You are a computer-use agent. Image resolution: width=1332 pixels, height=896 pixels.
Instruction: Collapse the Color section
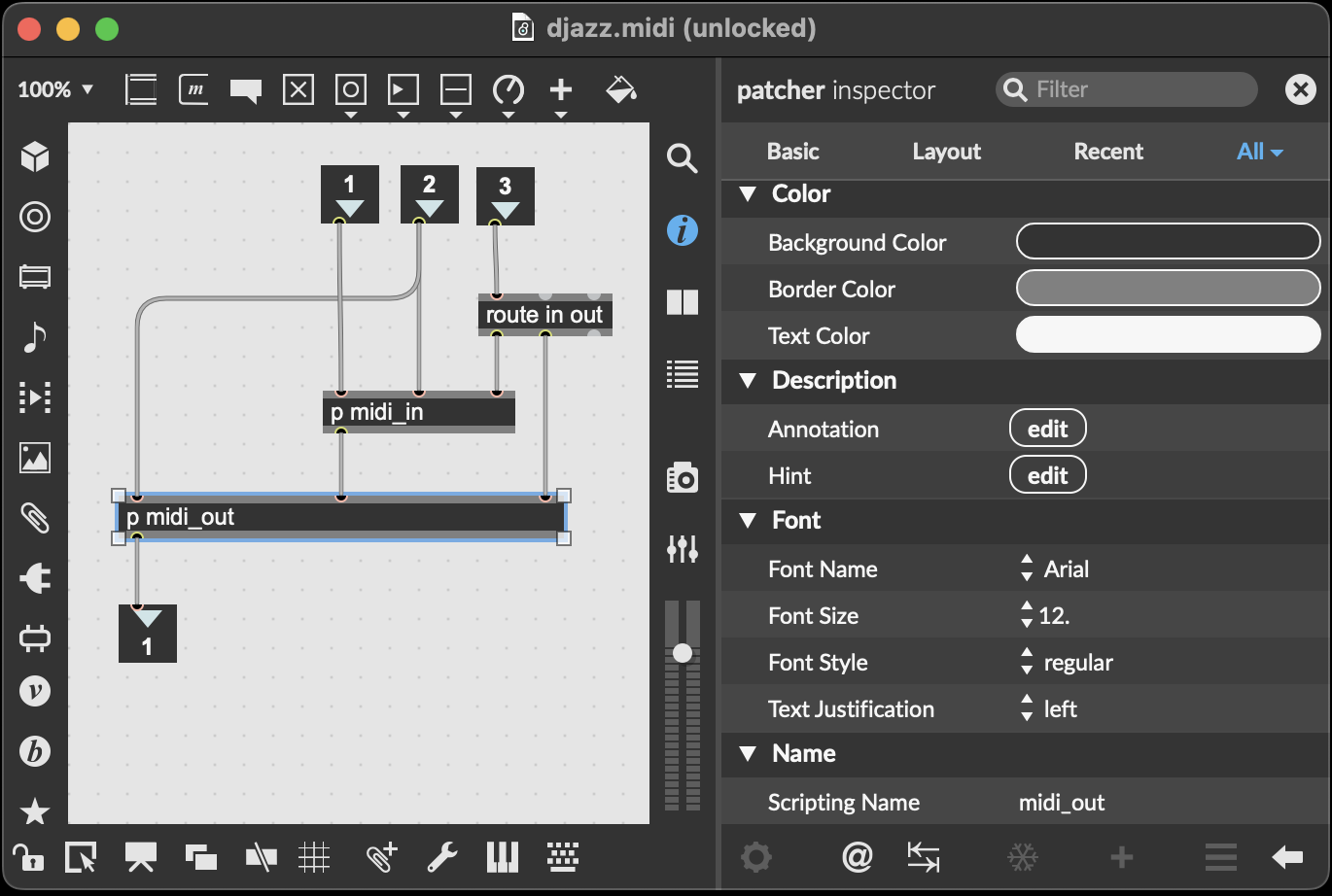[x=748, y=193]
